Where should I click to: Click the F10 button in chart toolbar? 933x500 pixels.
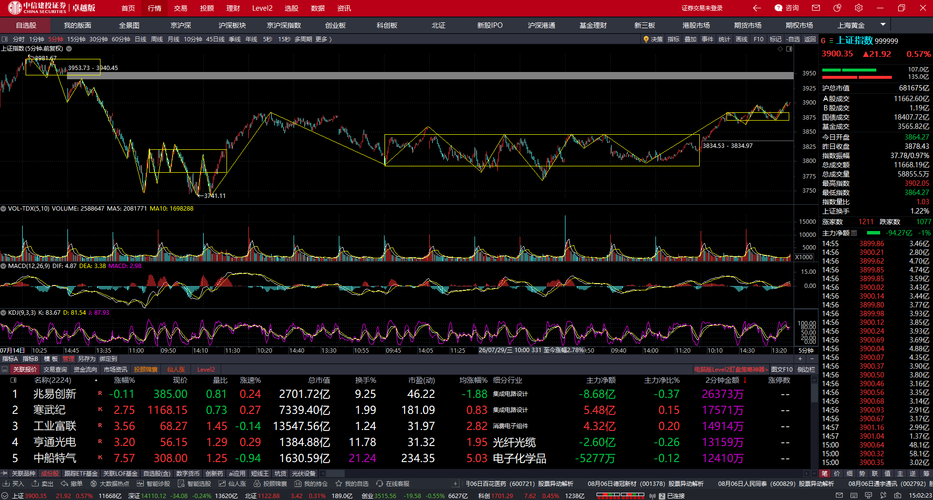[x=759, y=39]
